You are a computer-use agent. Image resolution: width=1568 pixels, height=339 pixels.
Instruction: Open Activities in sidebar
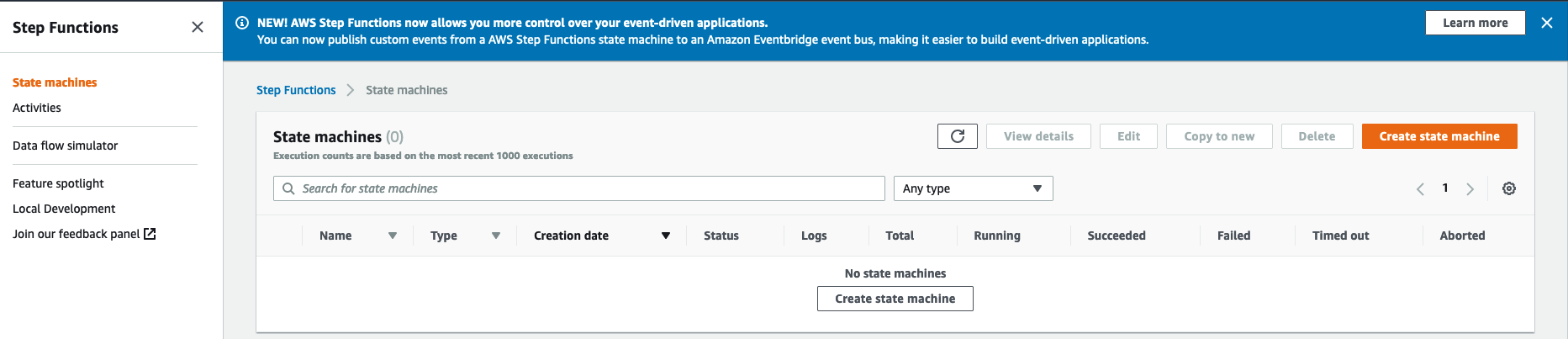click(37, 108)
